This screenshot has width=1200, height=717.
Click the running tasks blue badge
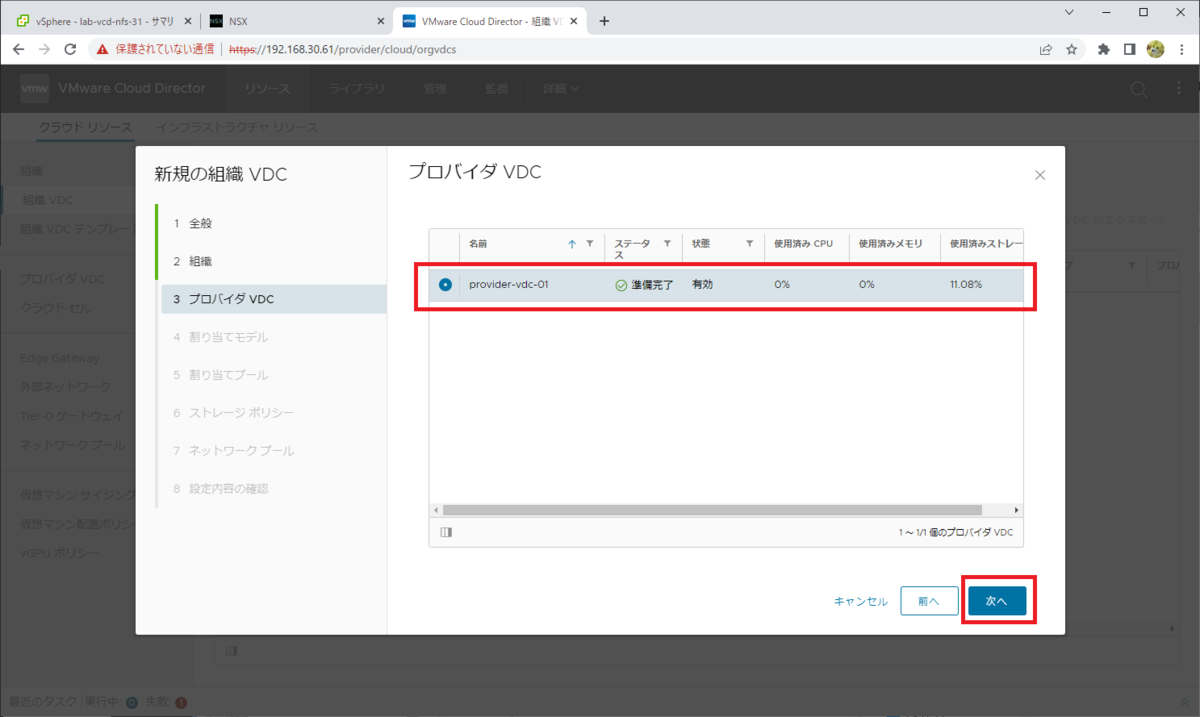[132, 703]
